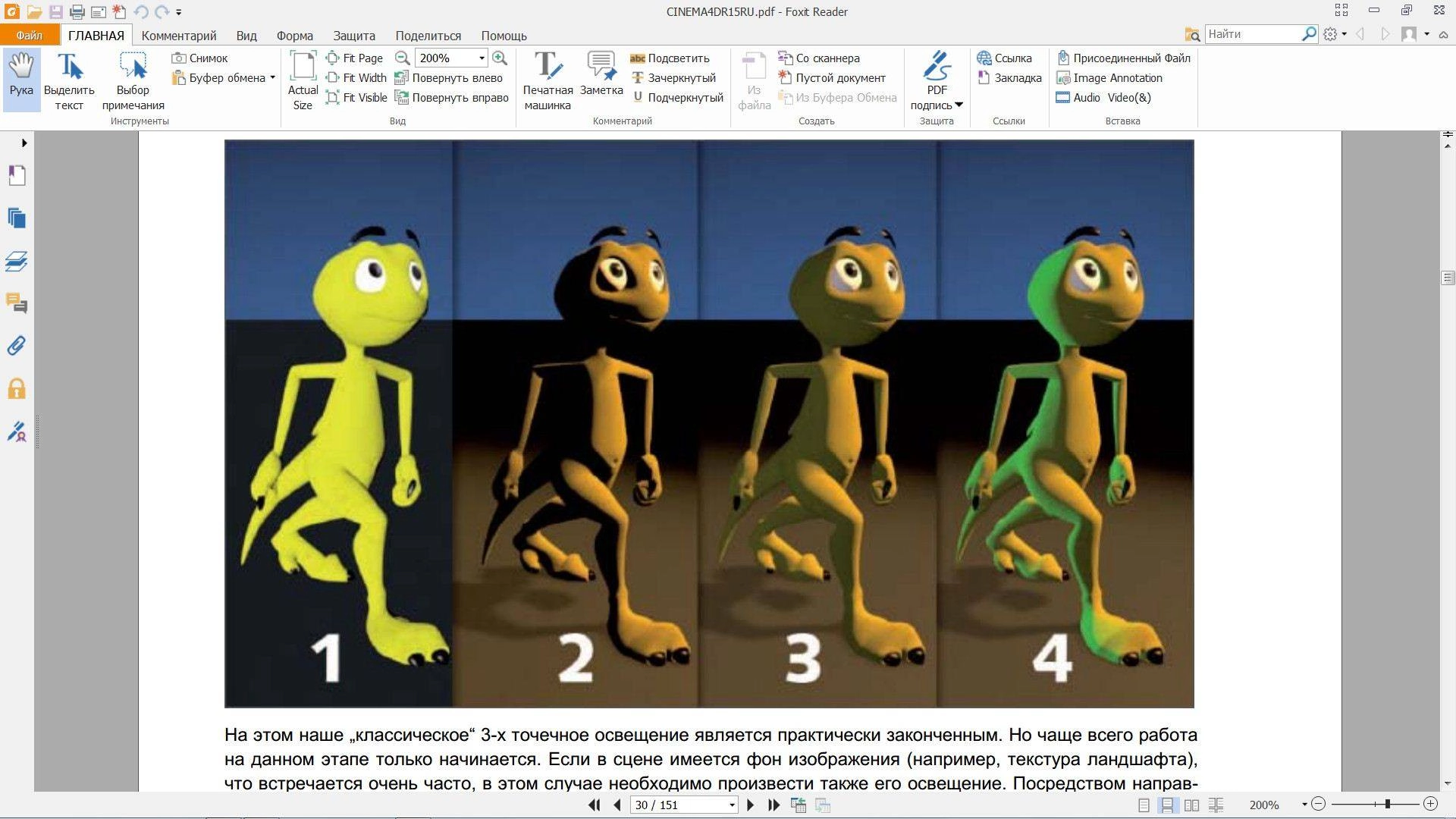
Task: Open ribbon zoom 200% dropdown
Action: (482, 58)
